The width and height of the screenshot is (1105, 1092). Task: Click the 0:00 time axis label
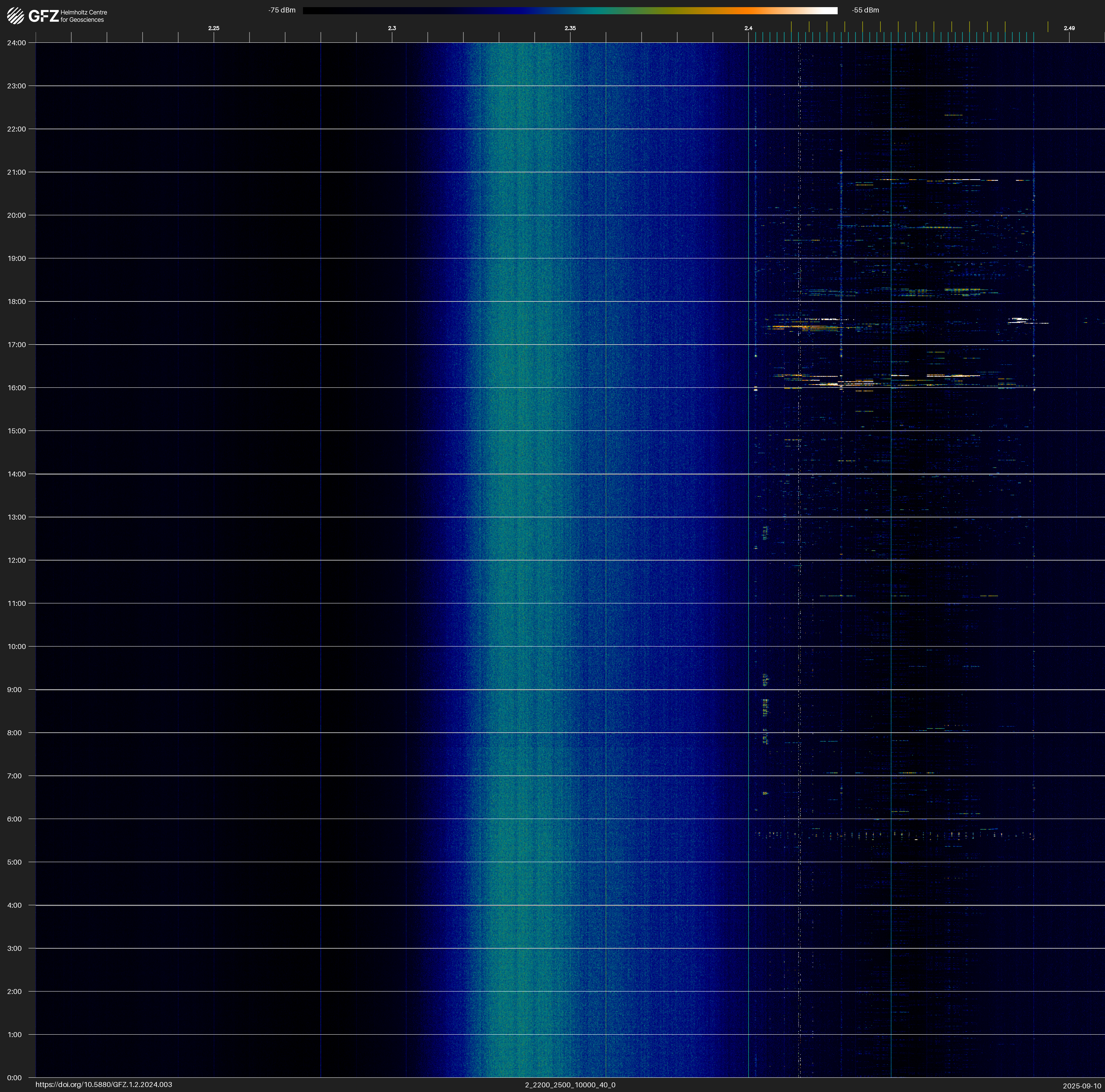click(x=14, y=1078)
